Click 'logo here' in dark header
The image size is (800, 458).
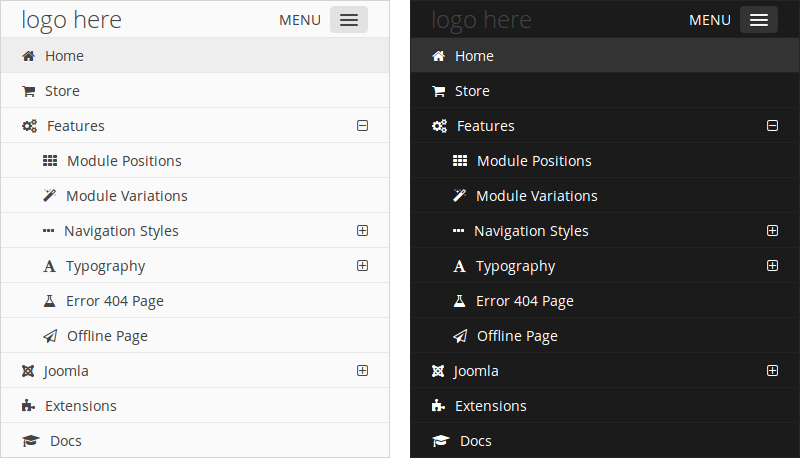click(x=482, y=21)
